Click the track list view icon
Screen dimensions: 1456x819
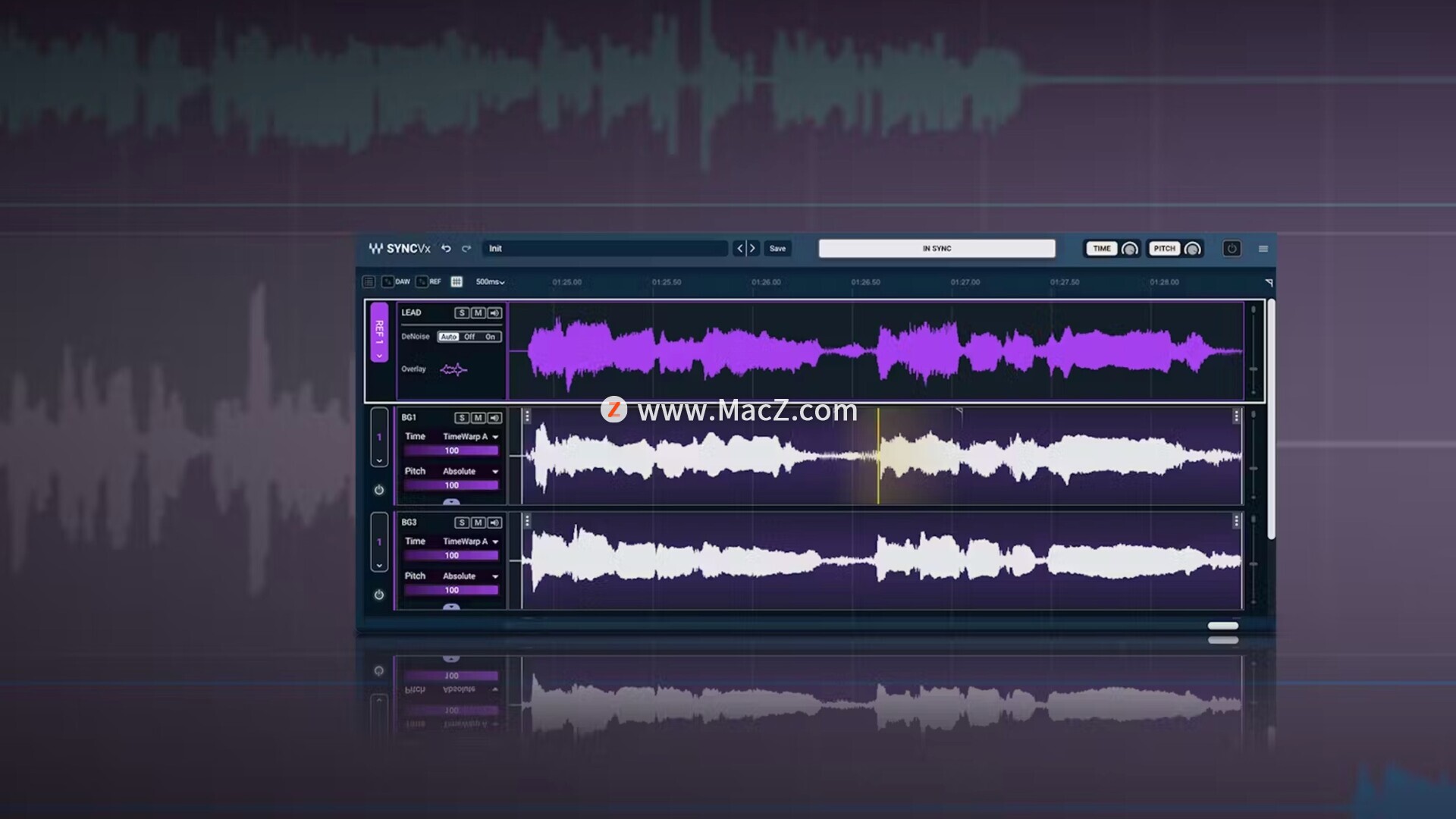point(369,282)
